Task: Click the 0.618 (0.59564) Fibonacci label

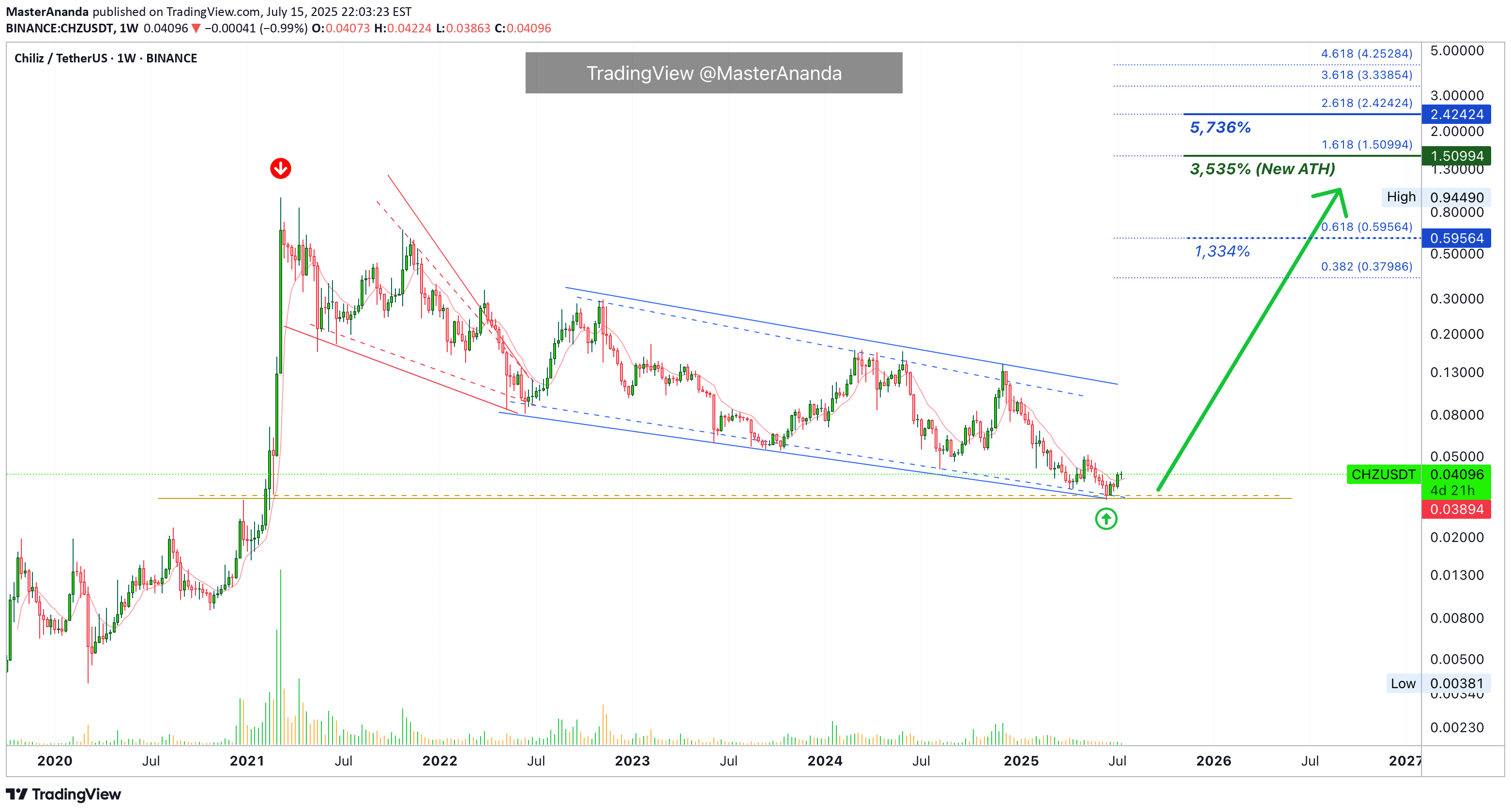Action: point(1366,226)
